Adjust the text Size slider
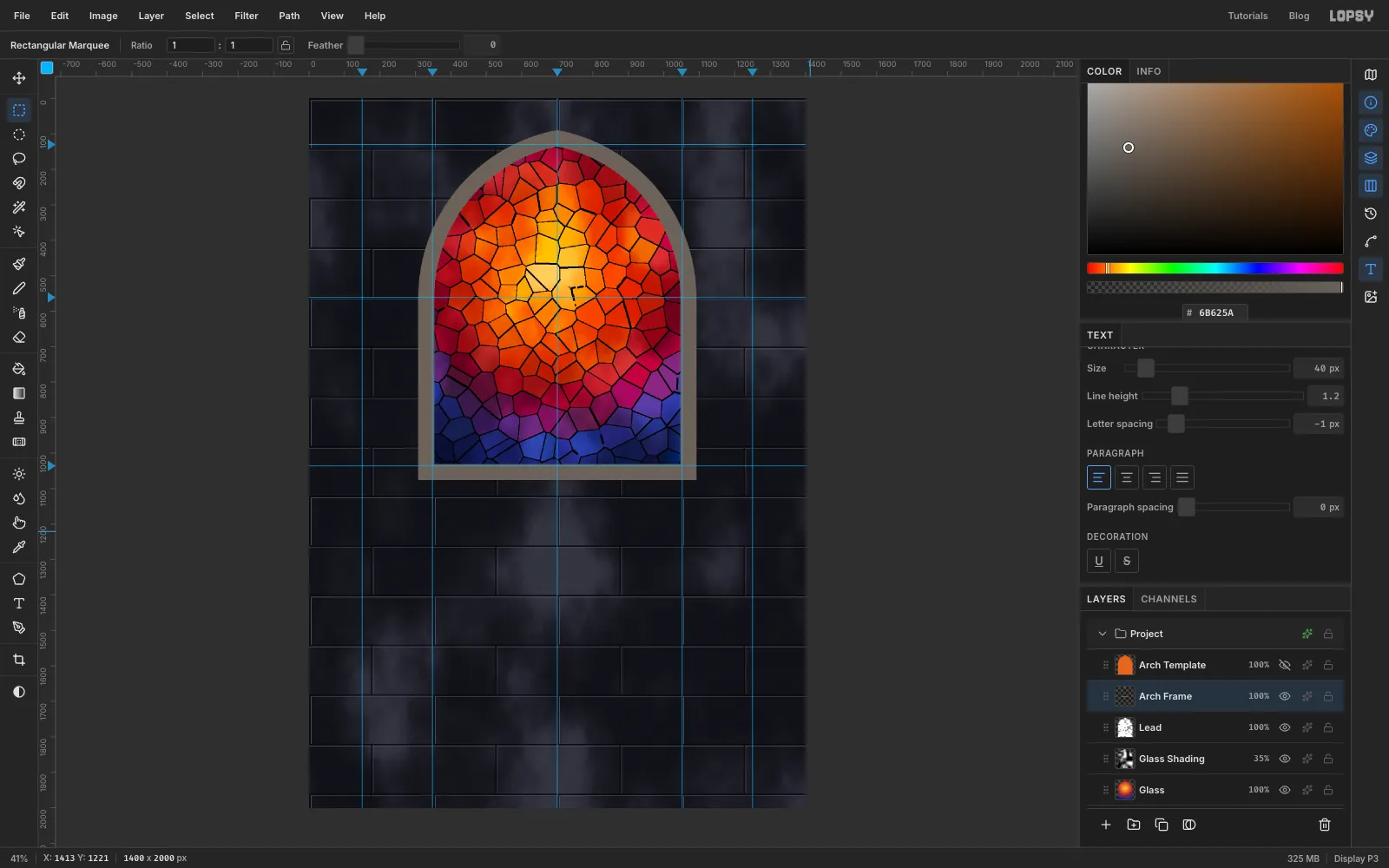This screenshot has height=868, width=1389. (x=1207, y=368)
